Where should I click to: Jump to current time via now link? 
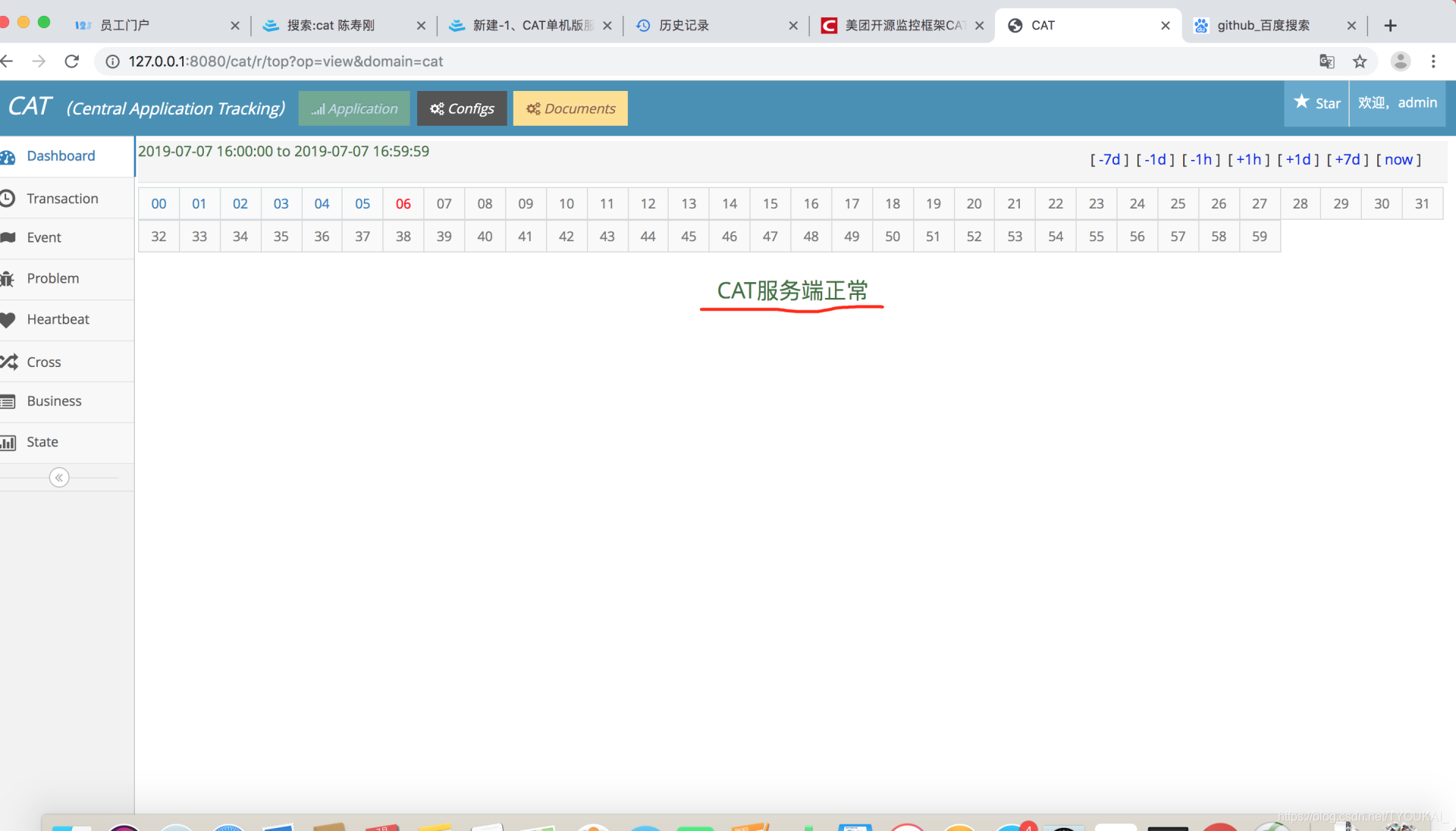click(x=1398, y=159)
